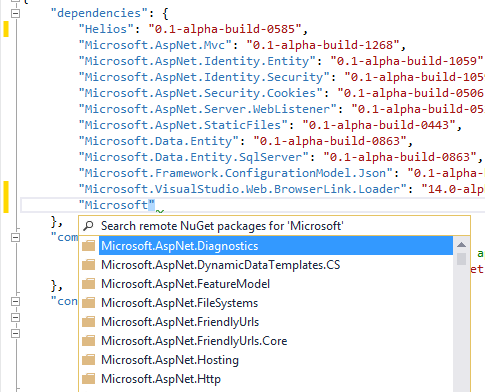Click the "Microsoft.AspNet.StaticFiles" key

(x=183, y=125)
